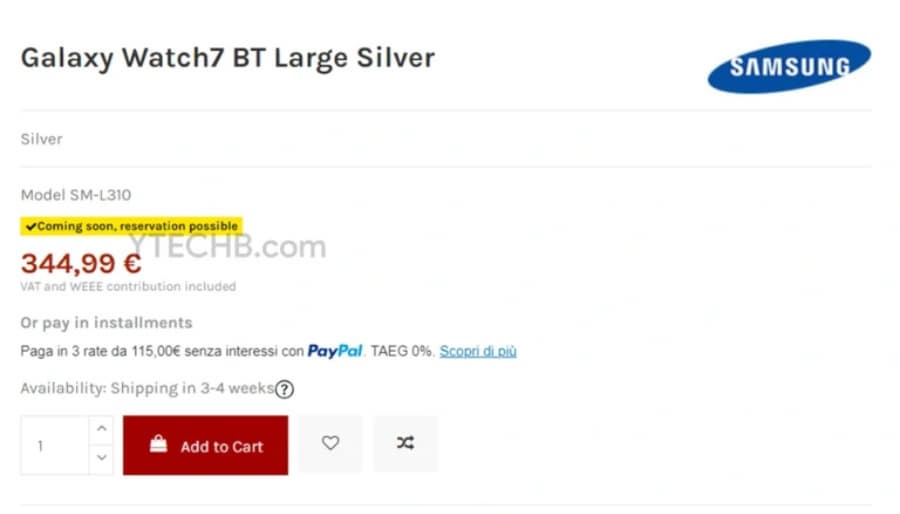Click the Silver color label
900x514 pixels.
pyautogui.click(x=41, y=139)
